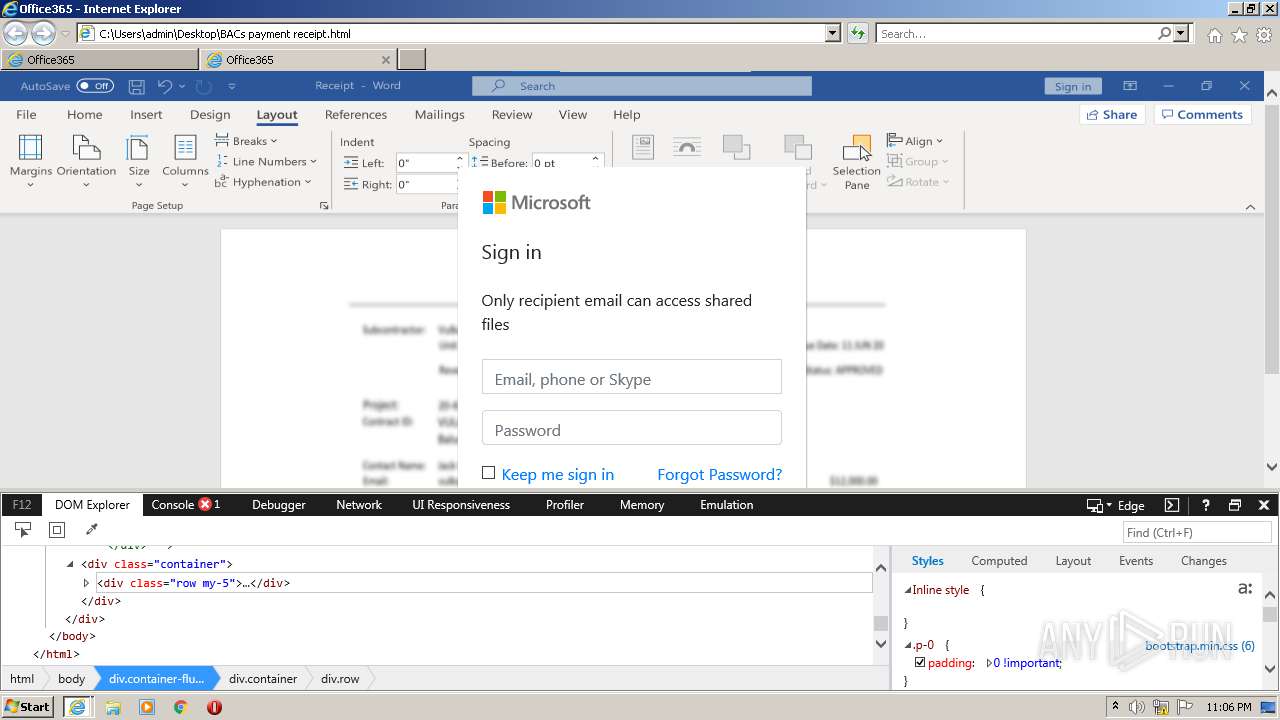Image resolution: width=1280 pixels, height=720 pixels.
Task: Click the unpin developer tools icon
Action: click(x=1235, y=505)
